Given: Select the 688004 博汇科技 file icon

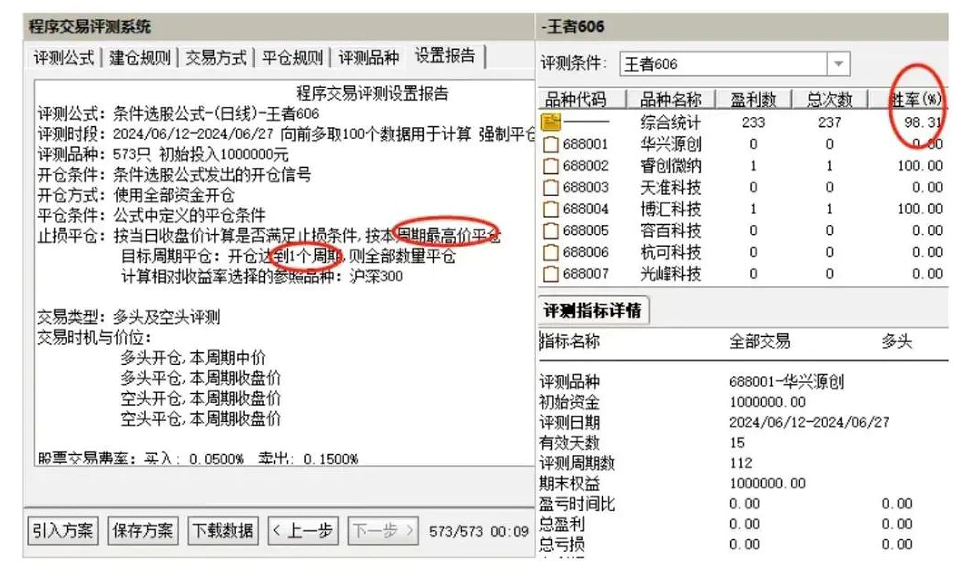Looking at the screenshot, I should (x=551, y=209).
